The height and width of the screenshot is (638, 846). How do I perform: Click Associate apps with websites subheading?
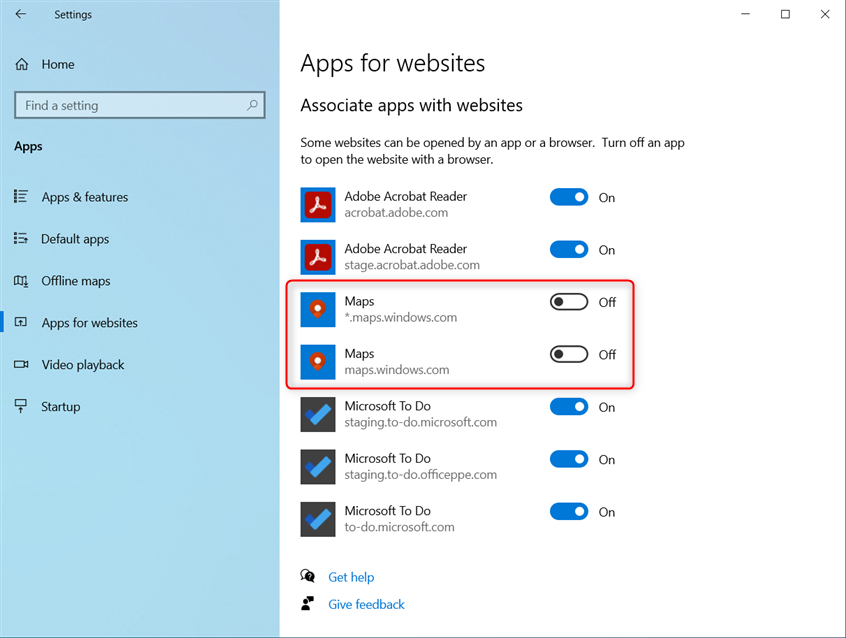pos(411,105)
